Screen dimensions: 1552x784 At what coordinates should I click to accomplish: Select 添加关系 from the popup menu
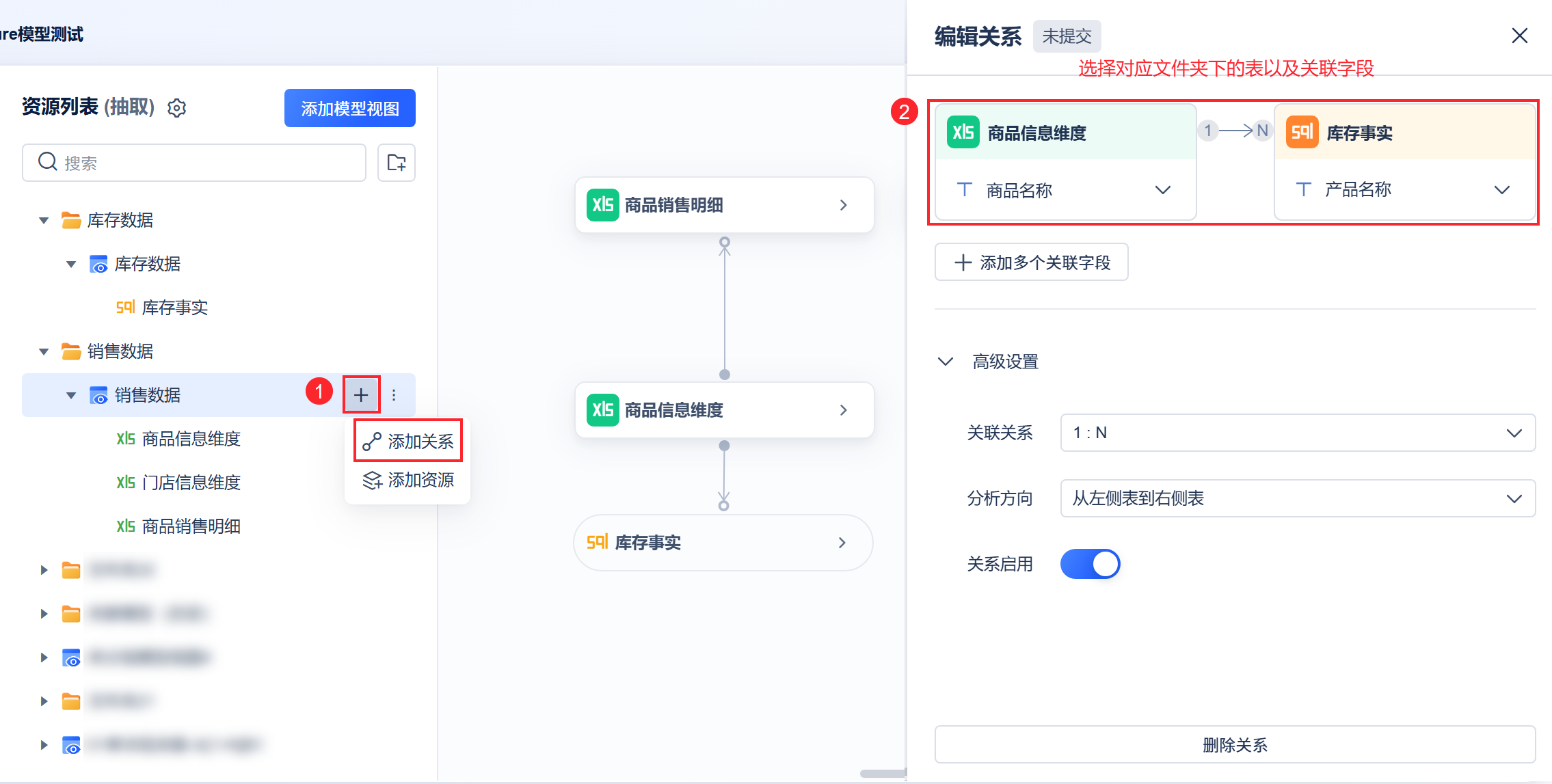[x=409, y=442]
